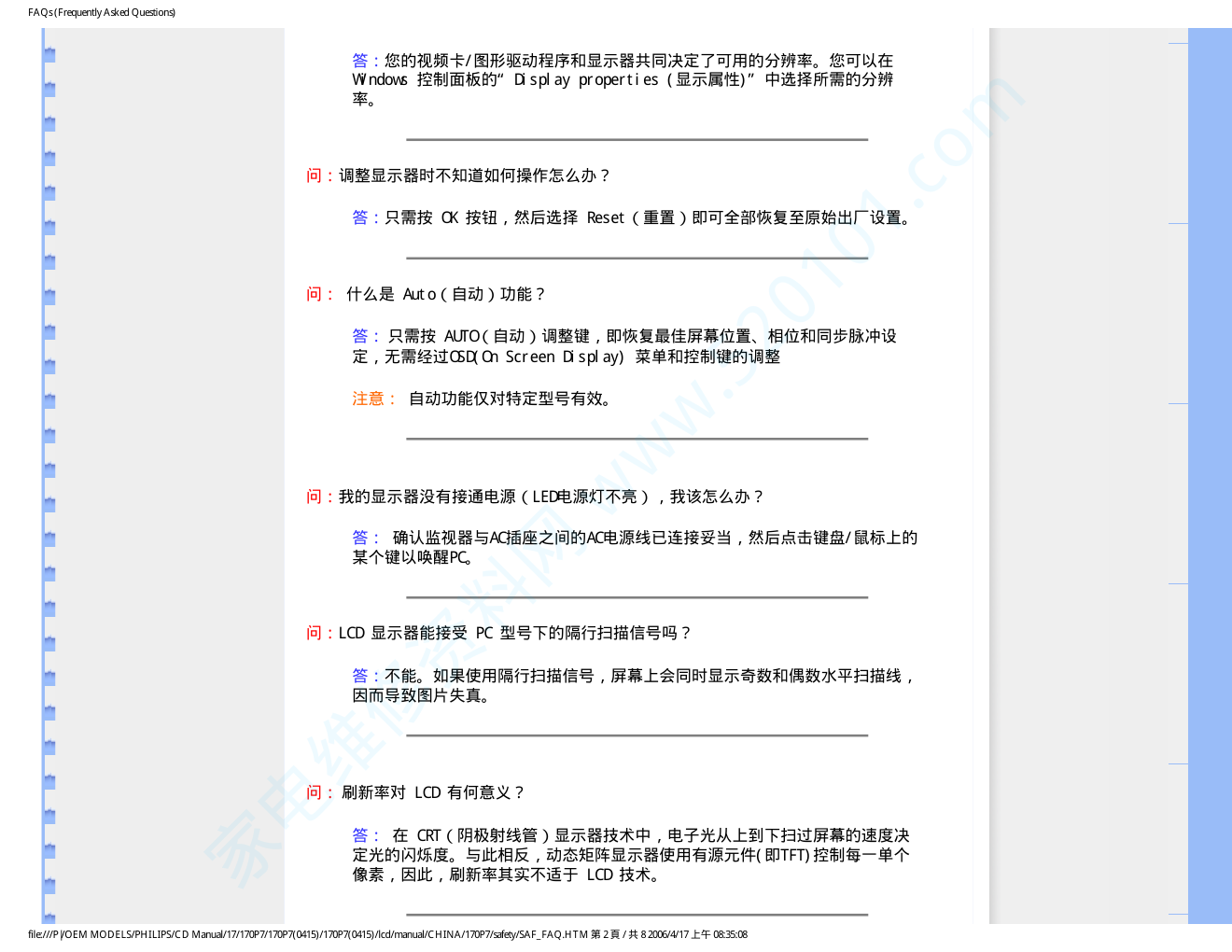Click question '什么是 Auto (自动) 功能?'
Image resolution: width=1232 pixels, height=952 pixels.
445,294
